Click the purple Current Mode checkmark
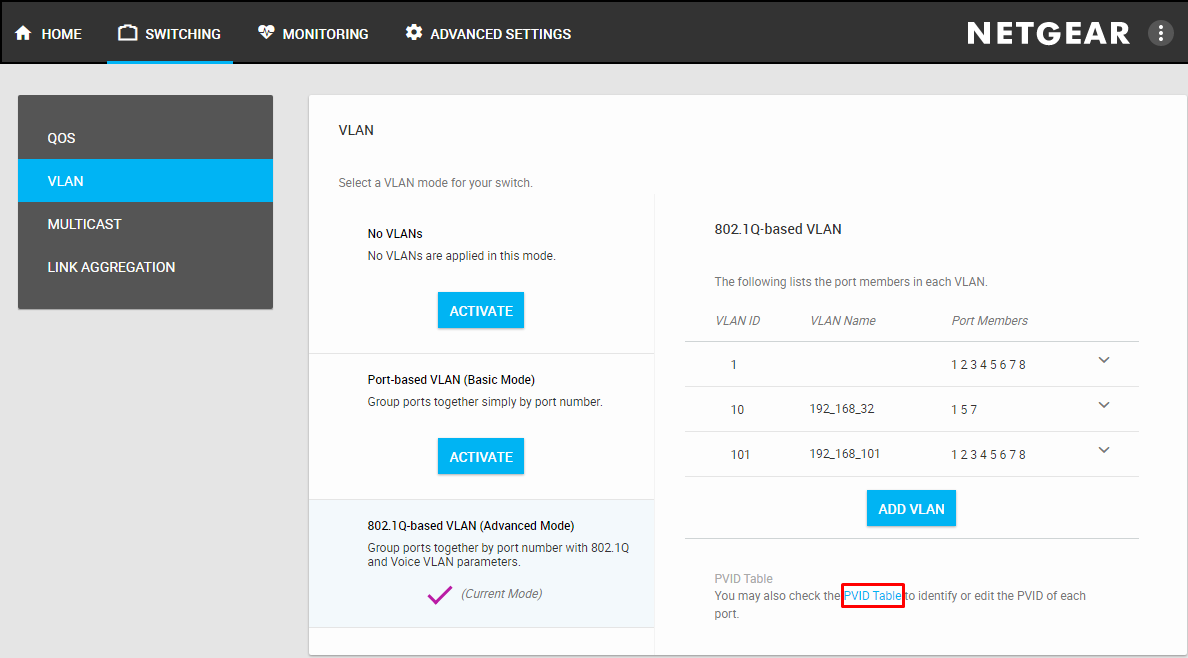This screenshot has width=1188, height=658. click(439, 595)
